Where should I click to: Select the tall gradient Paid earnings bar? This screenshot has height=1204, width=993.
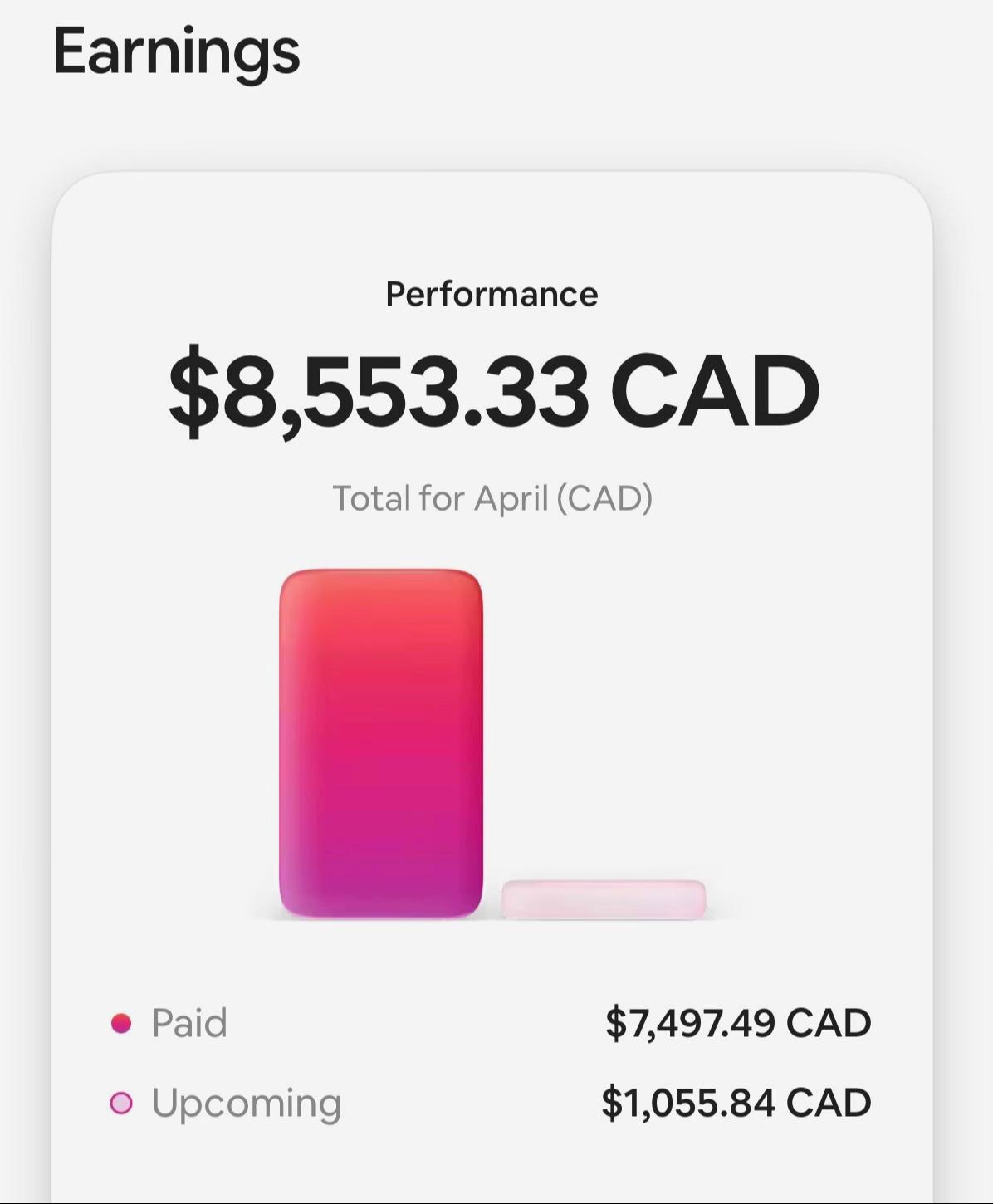point(381,744)
